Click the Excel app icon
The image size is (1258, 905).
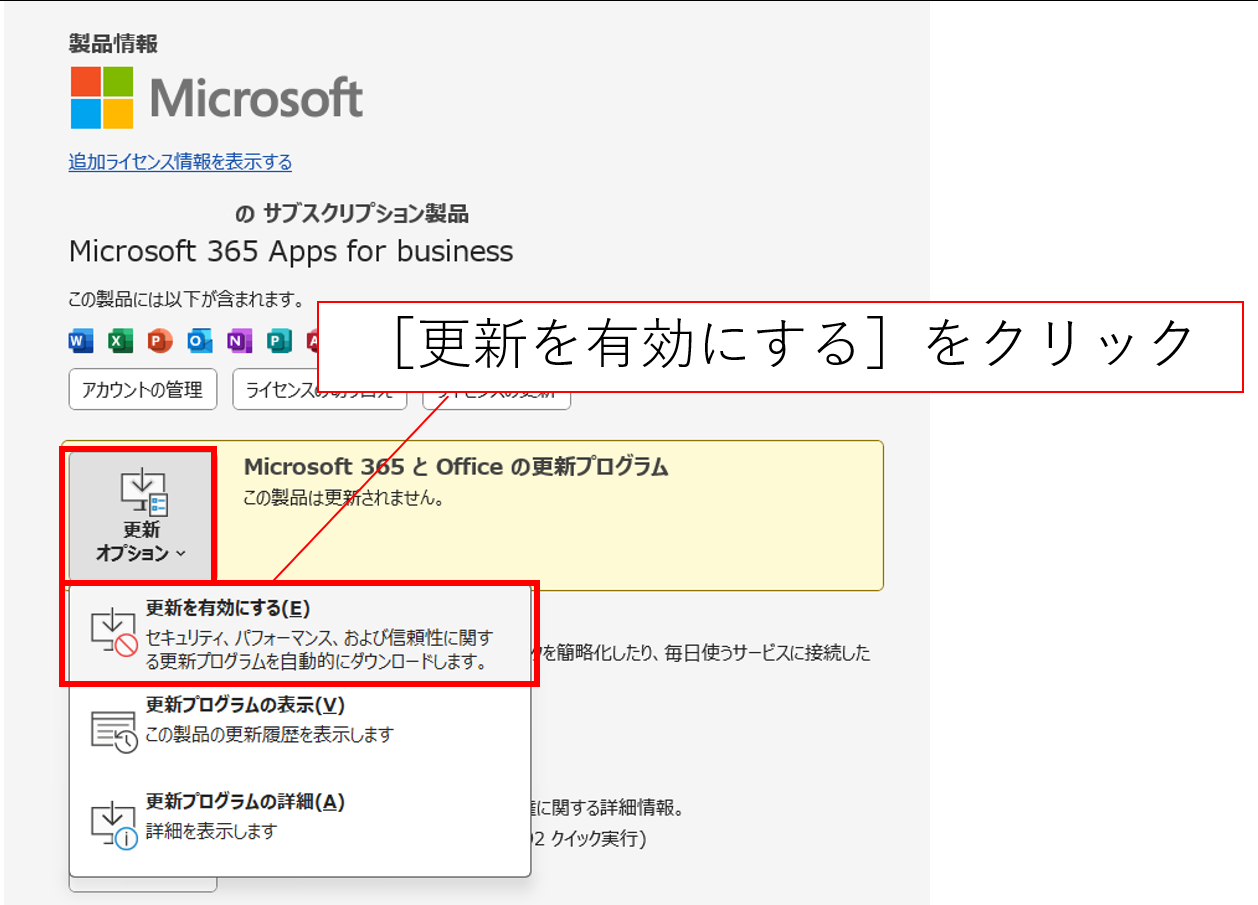120,342
